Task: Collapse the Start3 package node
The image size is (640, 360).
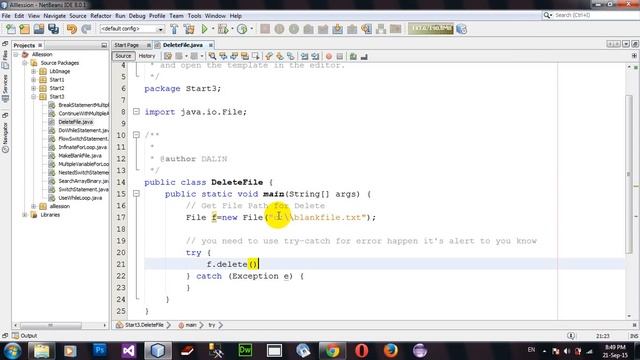Action: [34, 97]
